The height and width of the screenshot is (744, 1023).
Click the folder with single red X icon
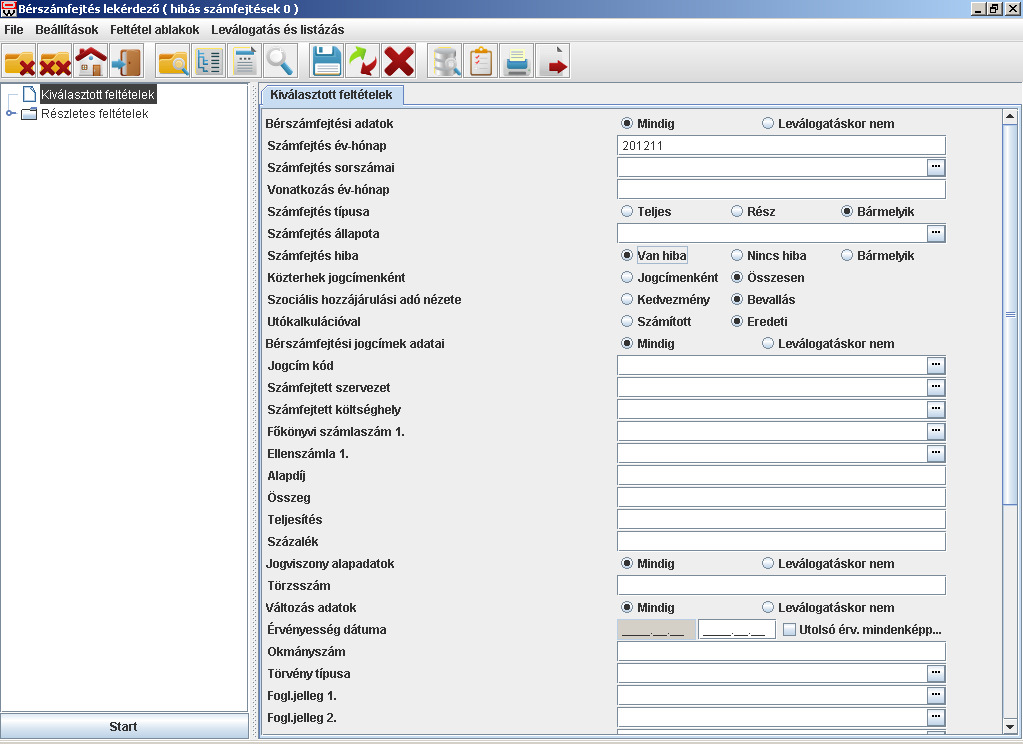pyautogui.click(x=20, y=61)
